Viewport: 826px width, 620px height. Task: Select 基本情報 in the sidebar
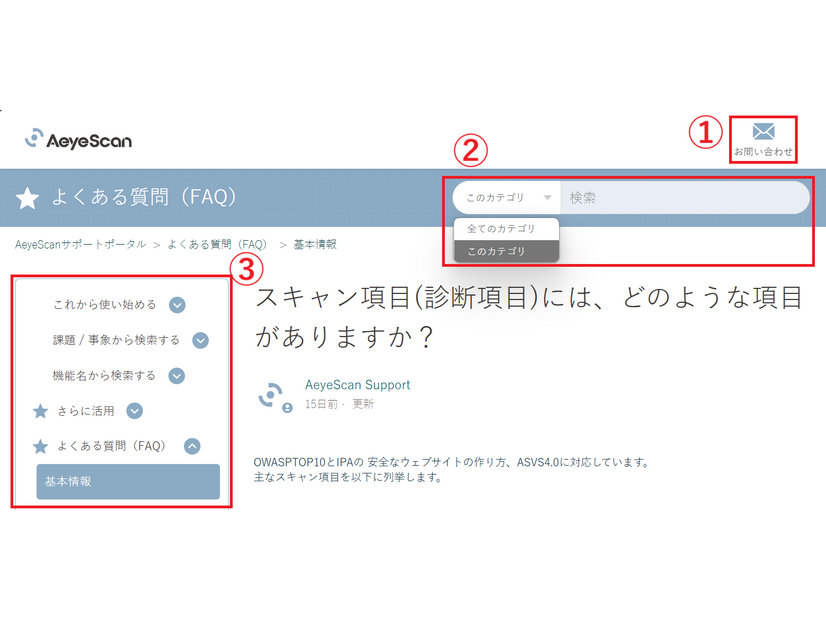tap(128, 481)
